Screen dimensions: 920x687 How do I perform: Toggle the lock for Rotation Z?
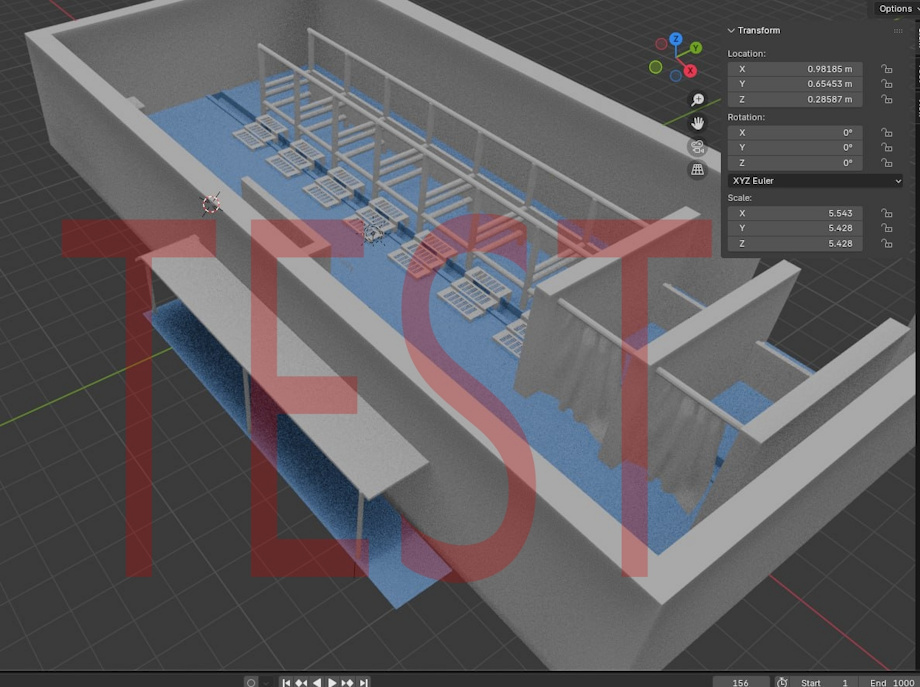(x=886, y=162)
